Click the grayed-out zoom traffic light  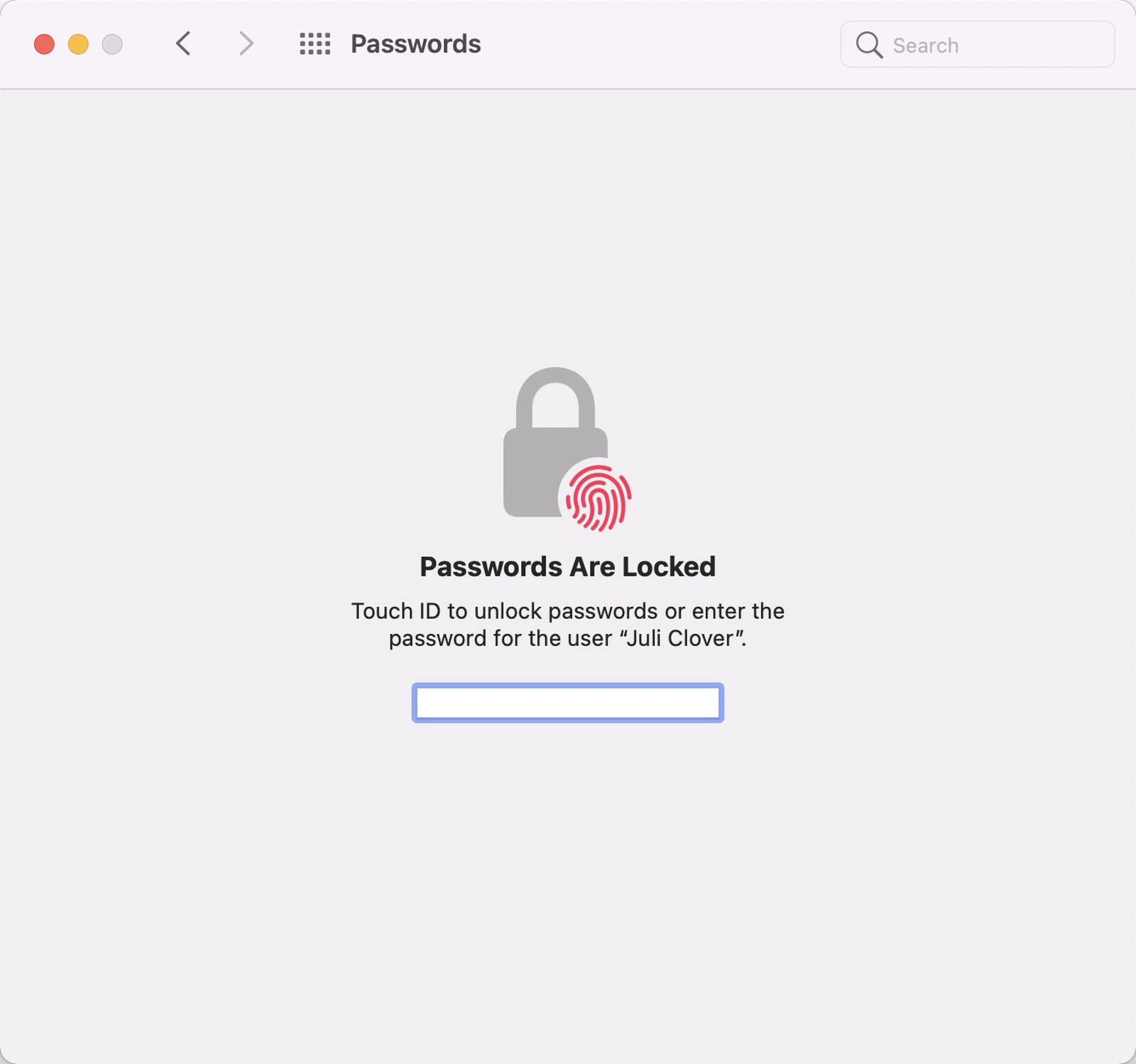[x=111, y=44]
